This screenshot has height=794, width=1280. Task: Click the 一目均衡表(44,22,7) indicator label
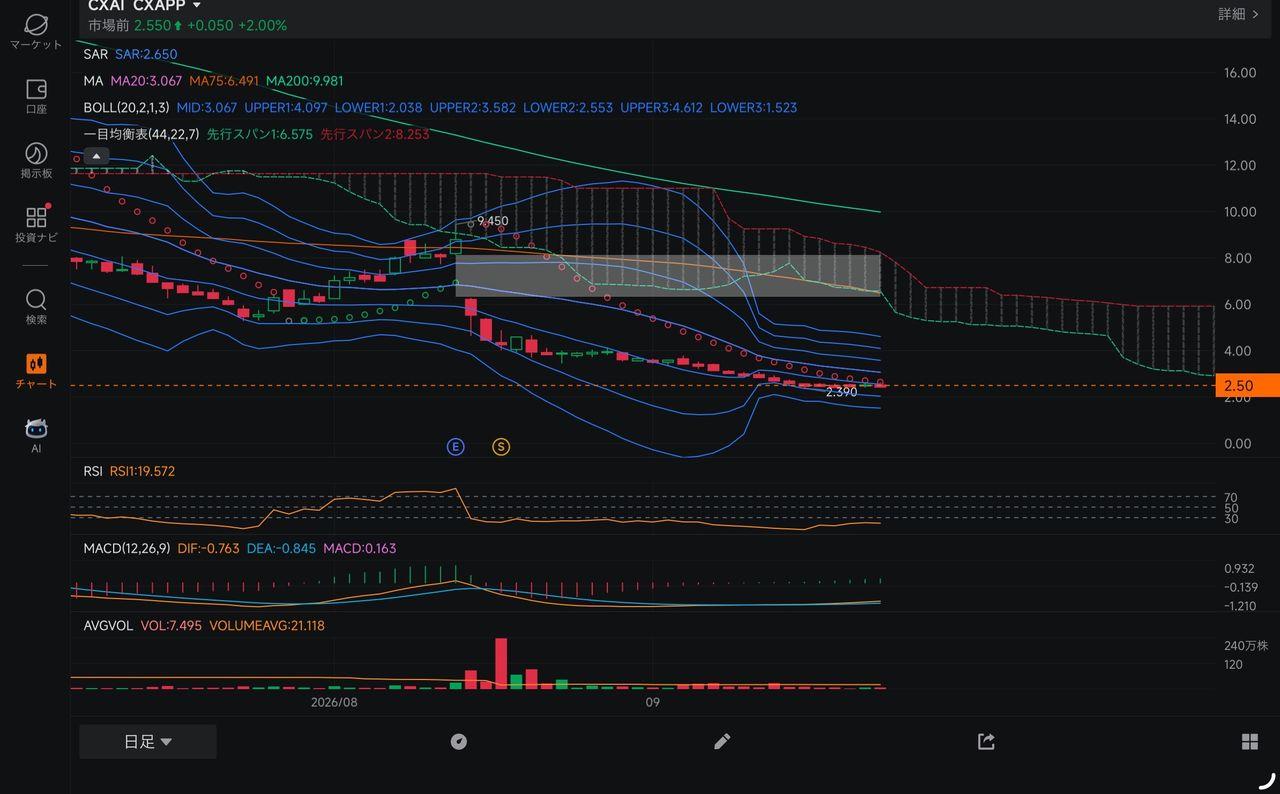(141, 134)
